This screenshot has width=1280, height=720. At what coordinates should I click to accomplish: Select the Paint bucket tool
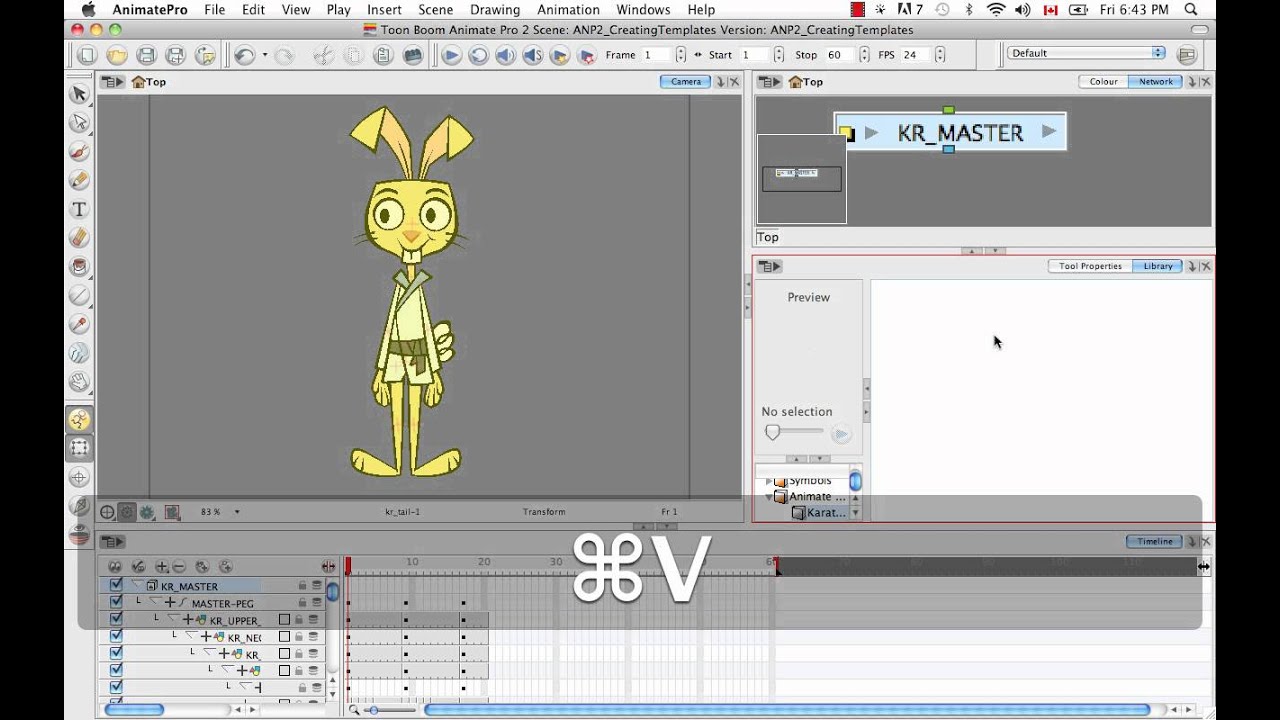click(79, 267)
